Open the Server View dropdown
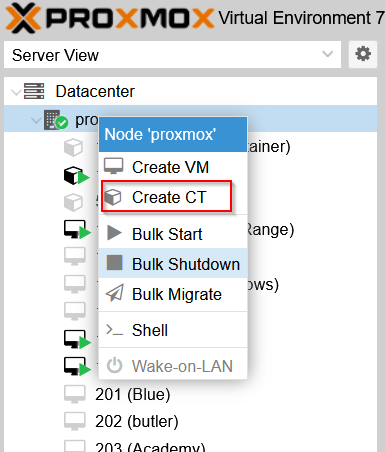 click(x=172, y=55)
